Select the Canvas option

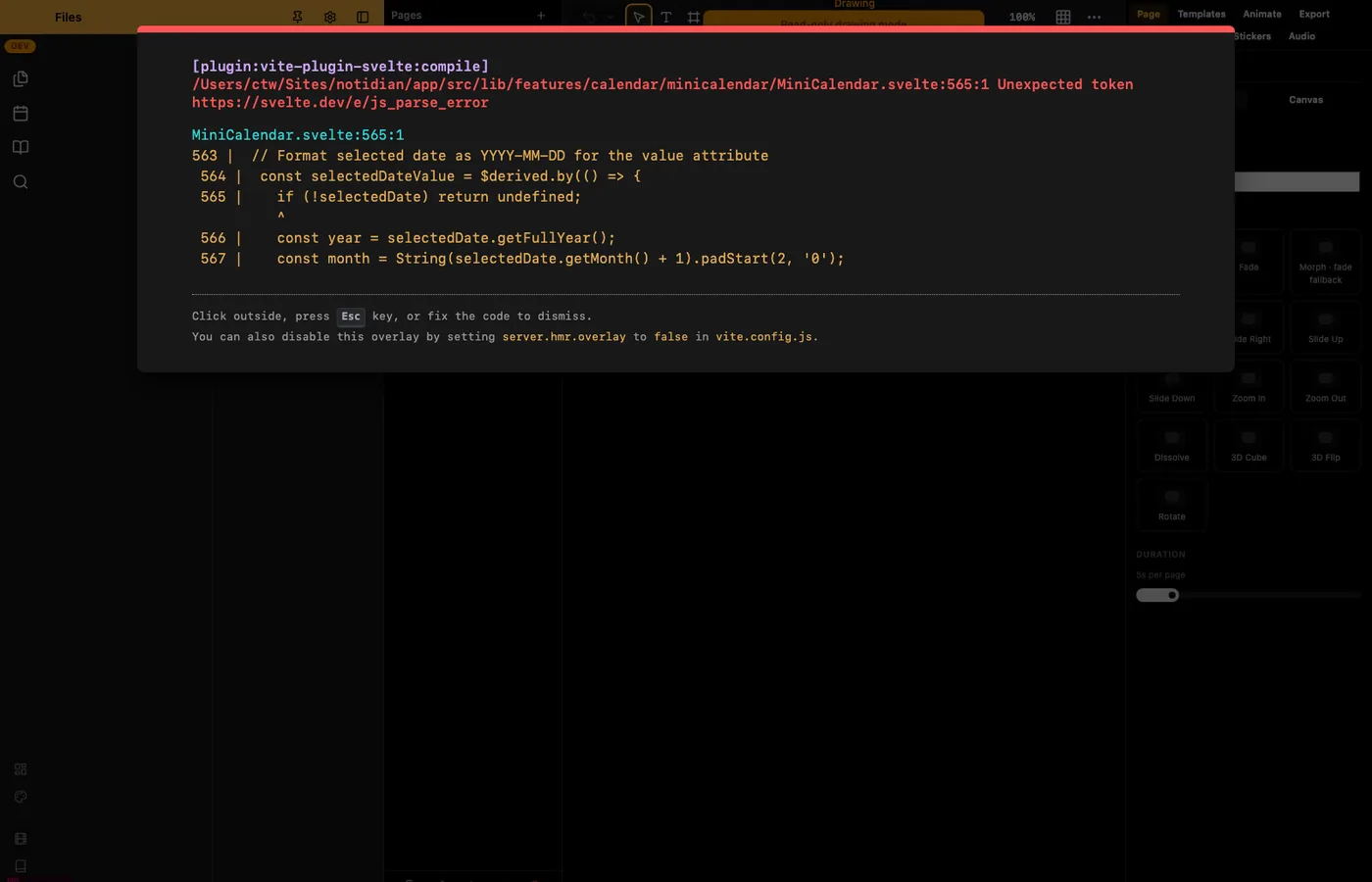tap(1305, 100)
